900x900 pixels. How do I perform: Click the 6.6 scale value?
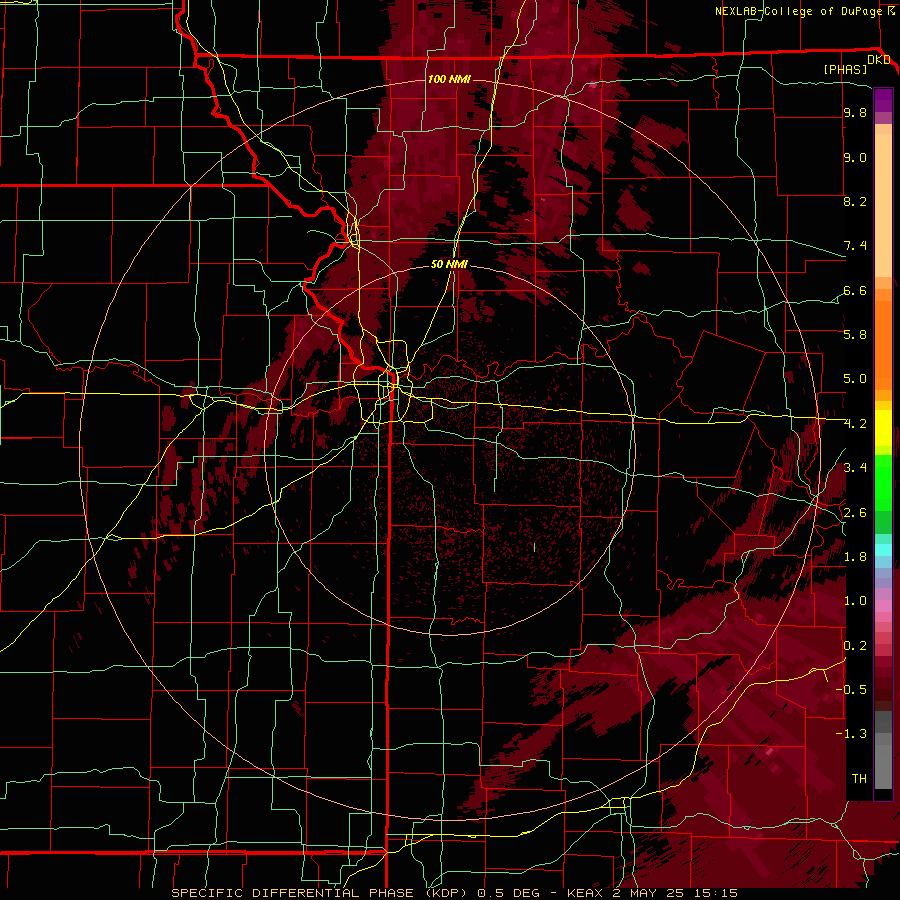pos(855,290)
